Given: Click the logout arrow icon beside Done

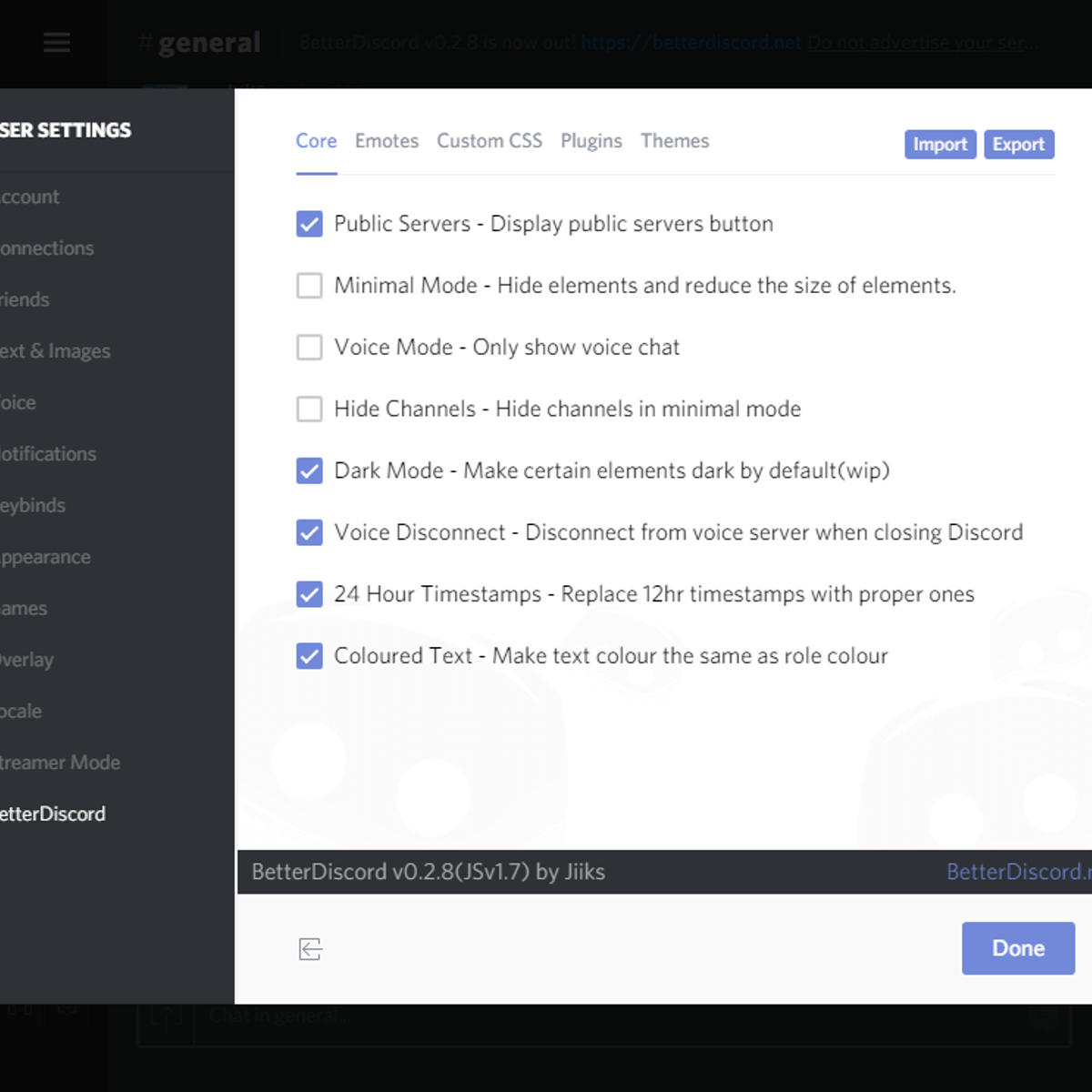Looking at the screenshot, I should pos(310,949).
